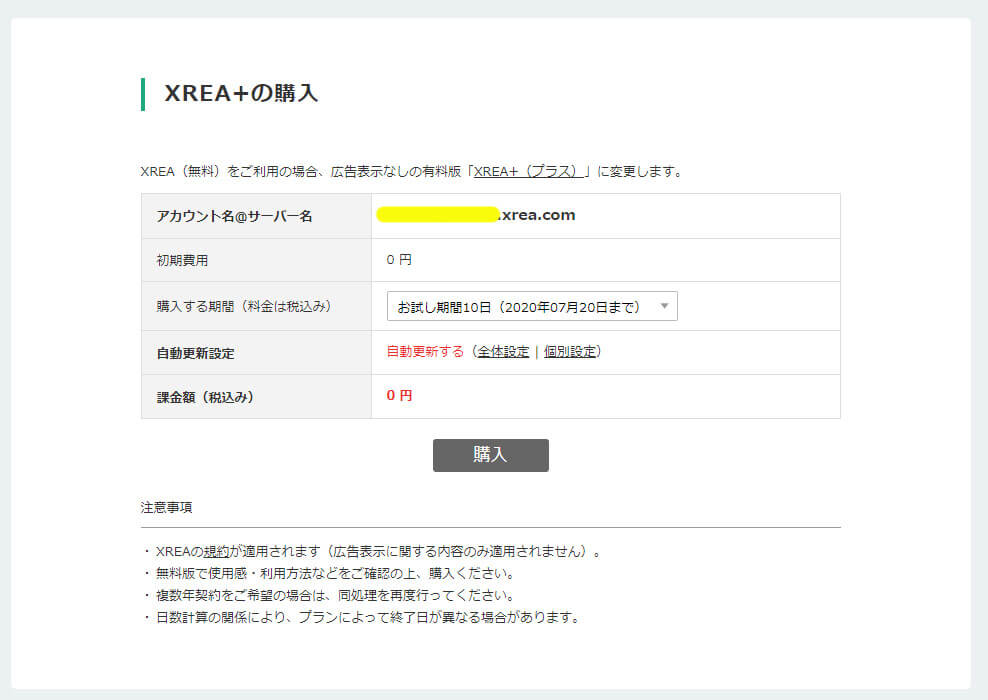Click the 課金額（税込み） label
988x700 pixels.
point(205,398)
